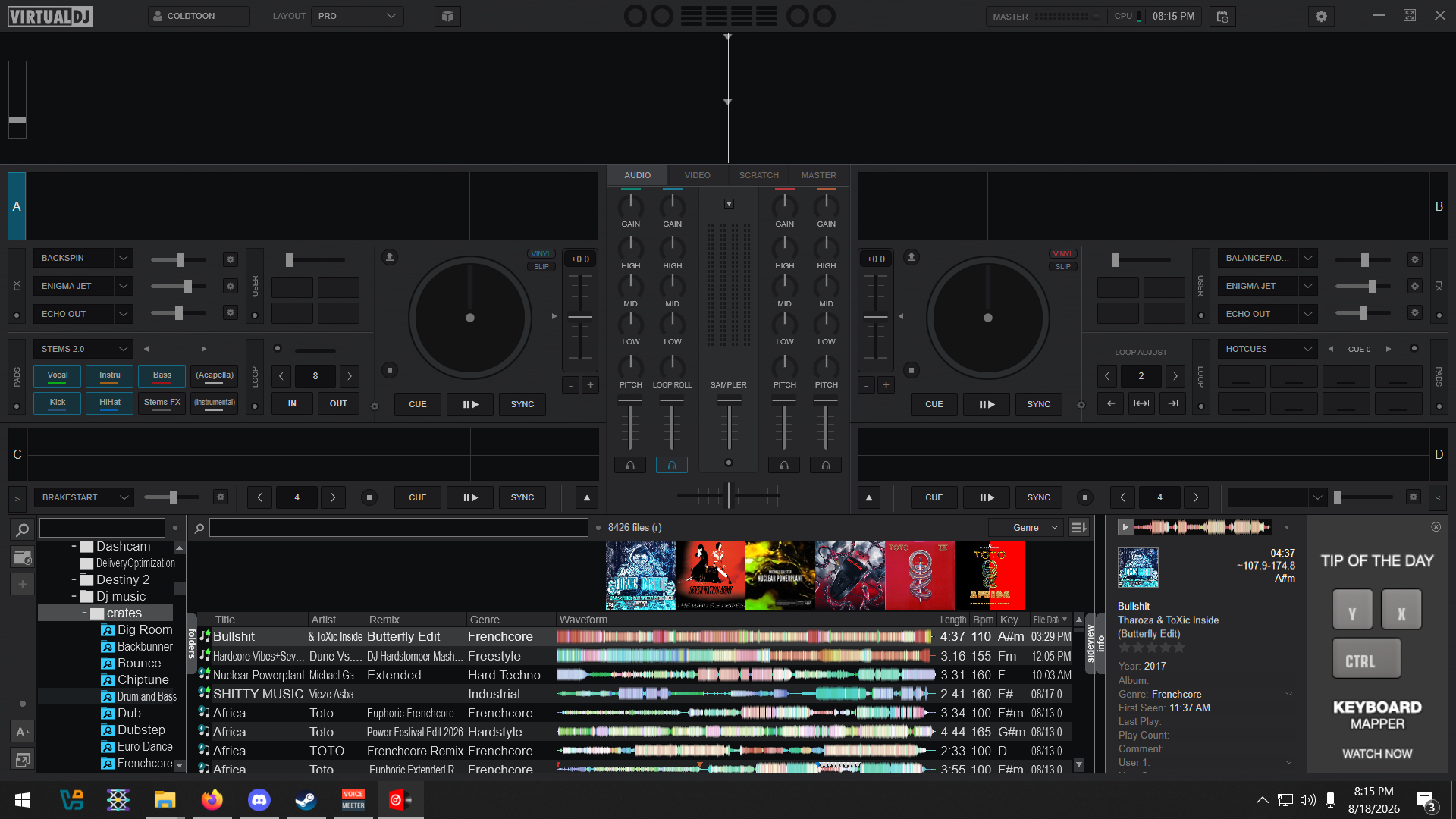The image size is (1456, 819).
Task: Open the recording clock icon
Action: point(1222,16)
